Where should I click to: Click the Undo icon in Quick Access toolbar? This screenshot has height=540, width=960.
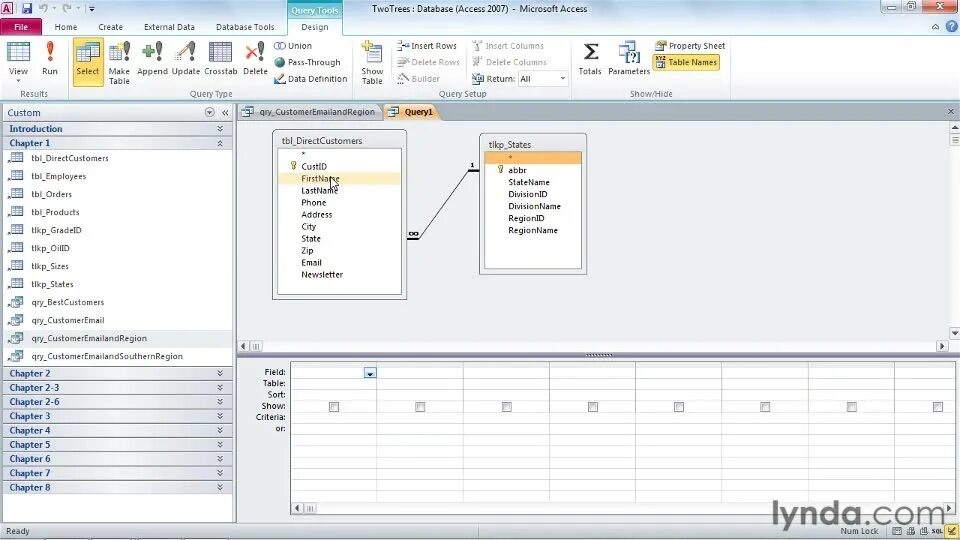(43, 9)
